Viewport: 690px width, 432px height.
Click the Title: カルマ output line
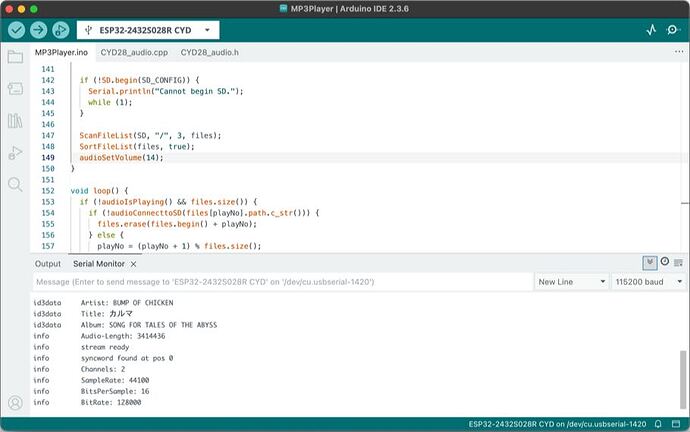106,314
